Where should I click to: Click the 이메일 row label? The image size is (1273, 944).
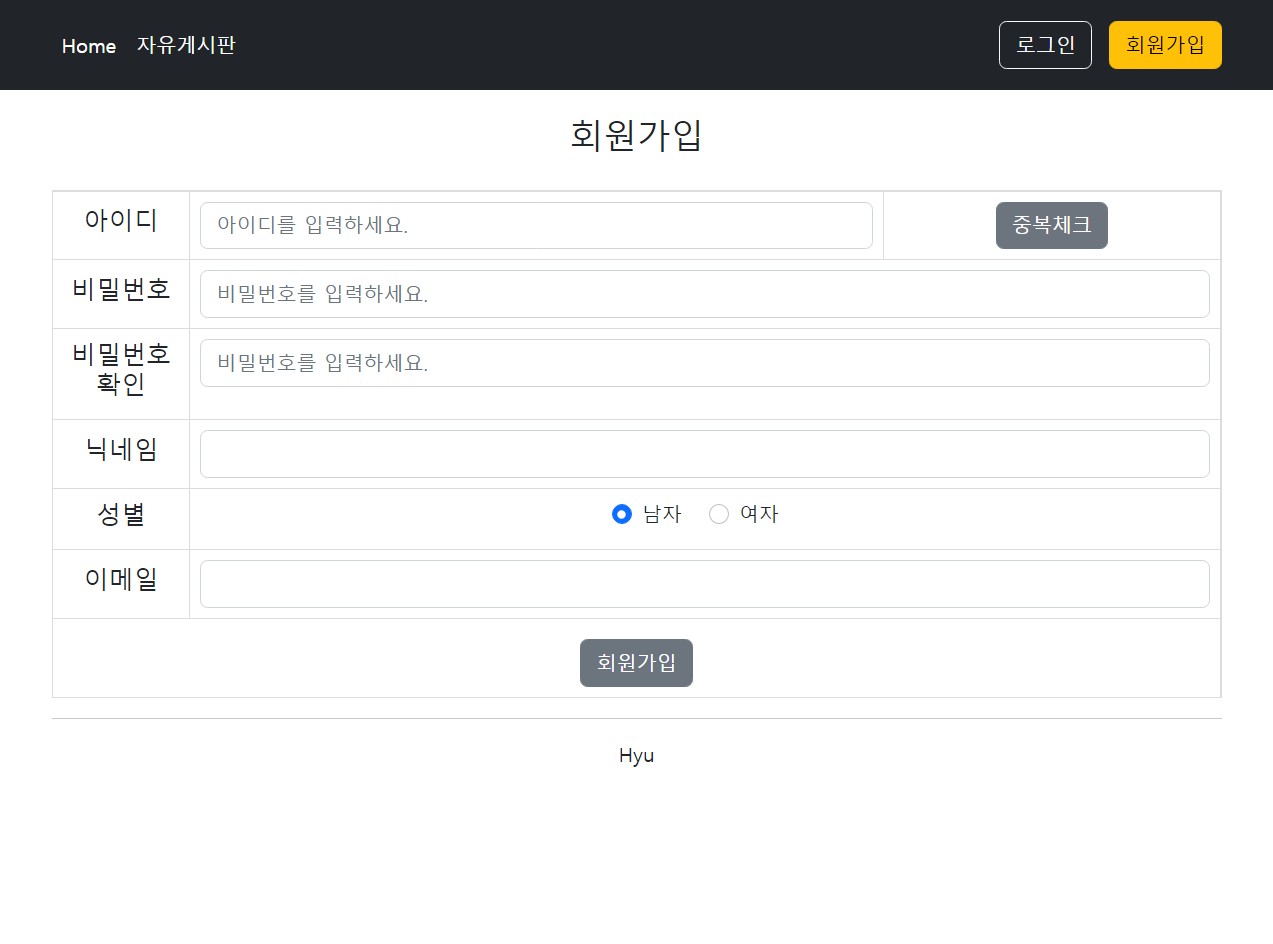(x=121, y=579)
